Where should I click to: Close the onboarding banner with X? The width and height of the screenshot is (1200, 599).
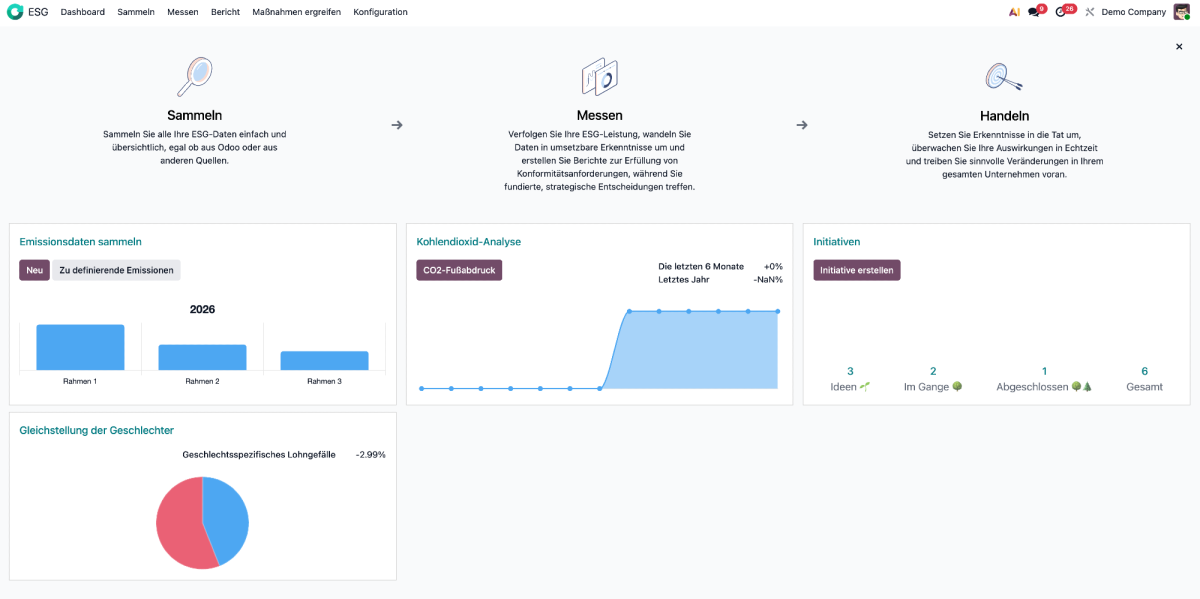tap(1179, 46)
